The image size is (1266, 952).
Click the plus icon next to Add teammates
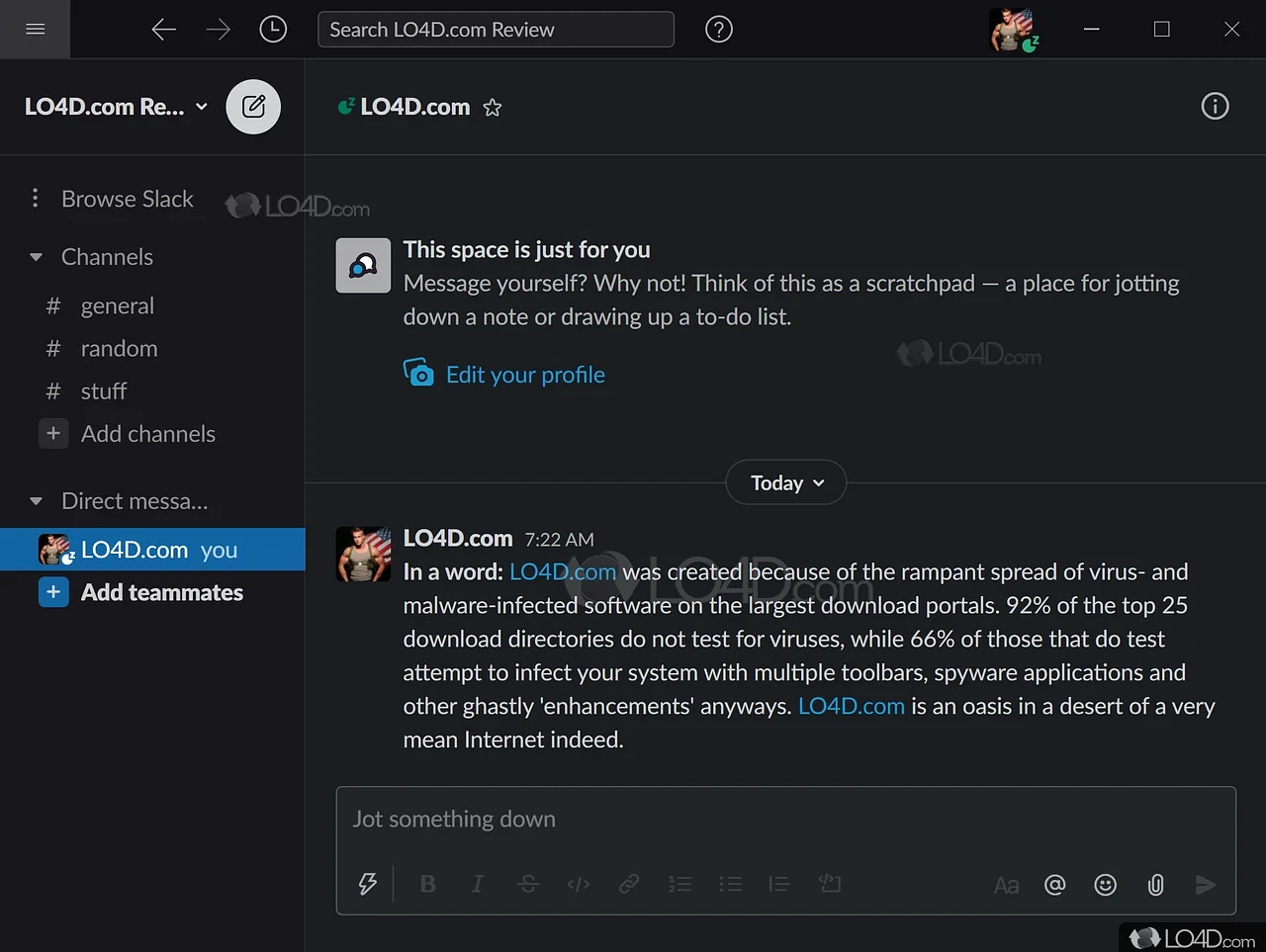click(x=53, y=592)
